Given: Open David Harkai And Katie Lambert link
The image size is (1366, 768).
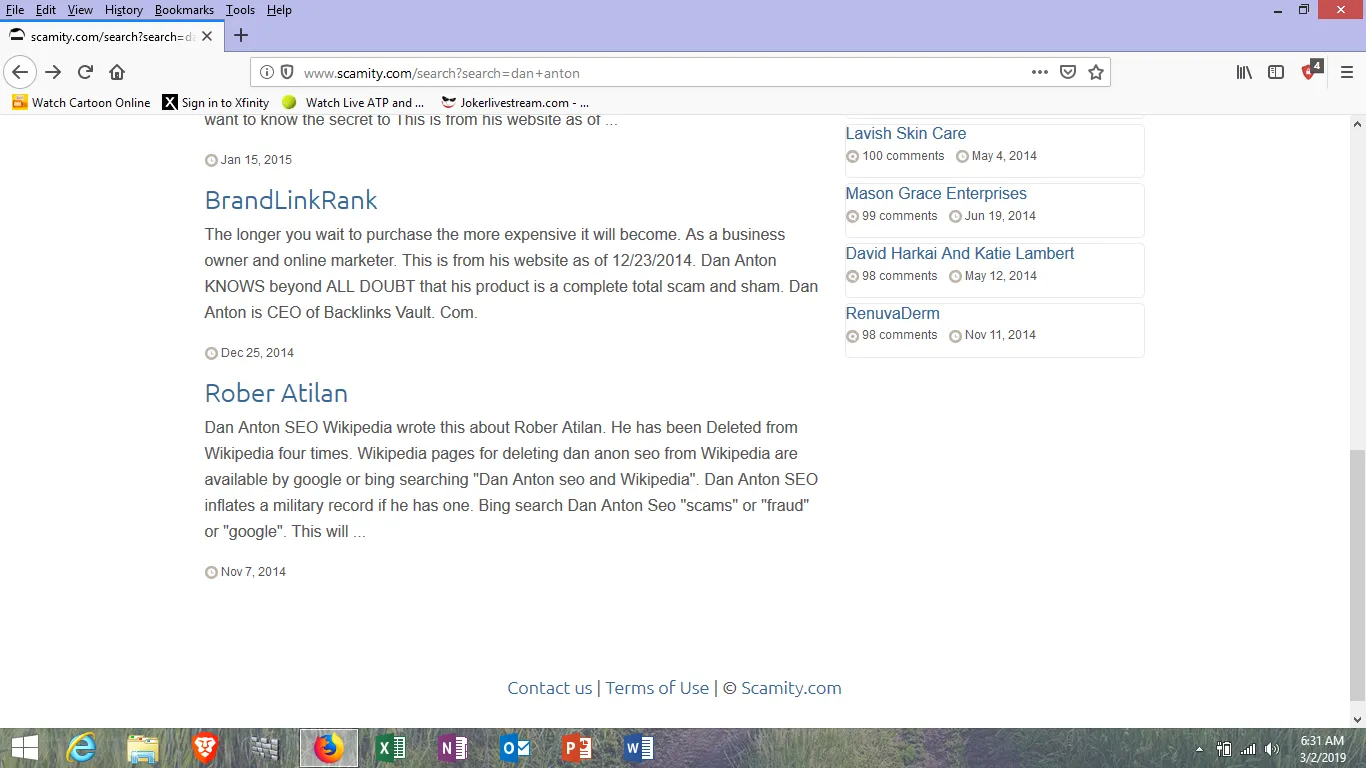Looking at the screenshot, I should pyautogui.click(x=960, y=253).
